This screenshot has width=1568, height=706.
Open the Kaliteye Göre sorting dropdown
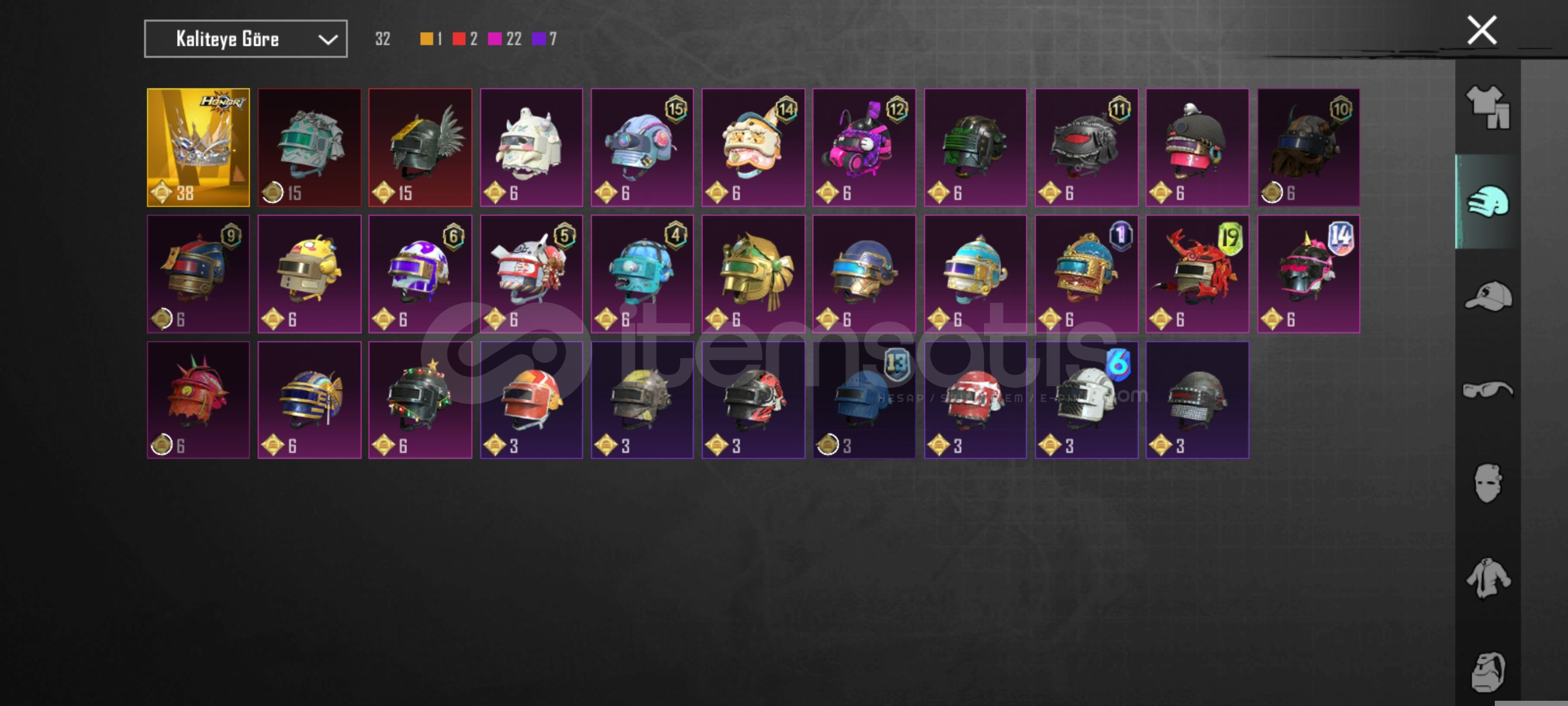(x=246, y=39)
